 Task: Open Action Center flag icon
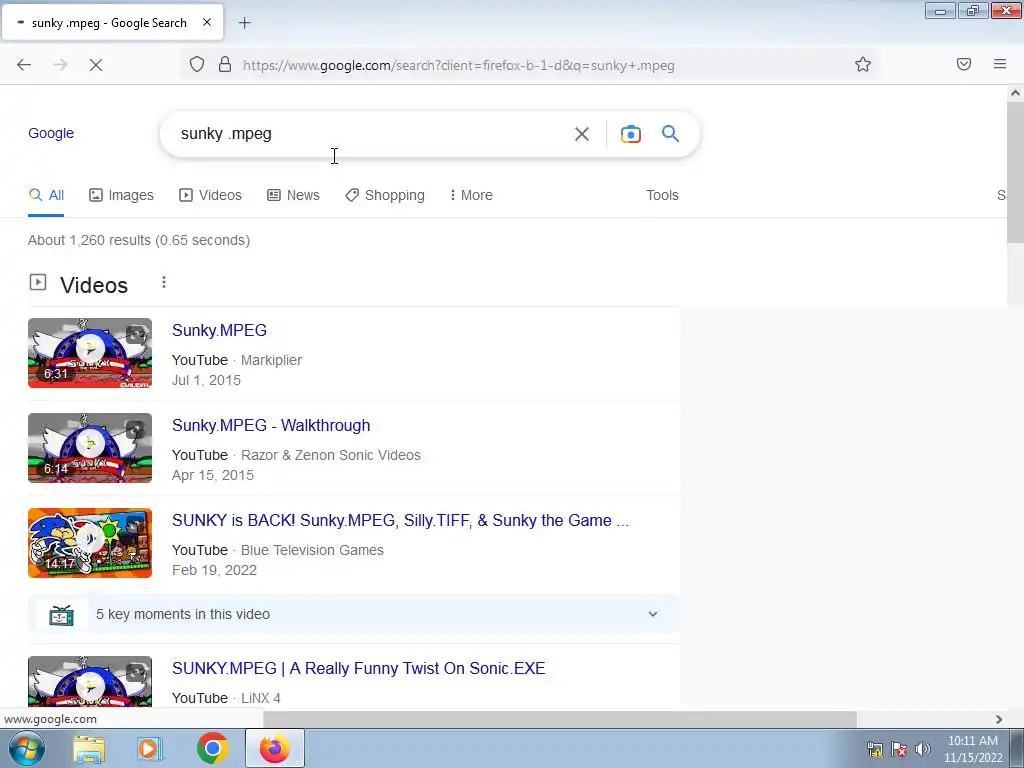(x=899, y=749)
